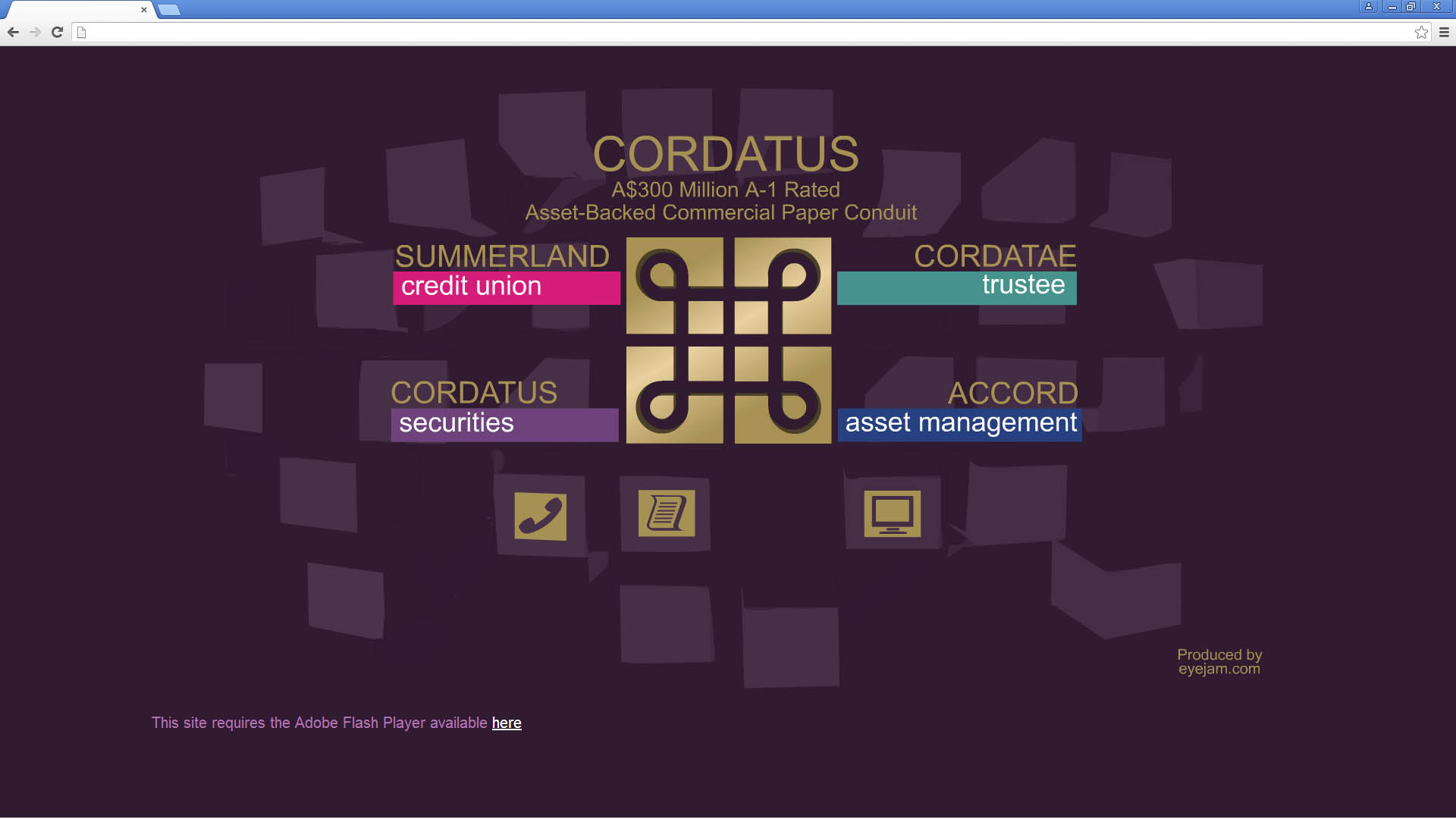Close the current browser tab
The width and height of the screenshot is (1456, 819).
pyautogui.click(x=144, y=10)
